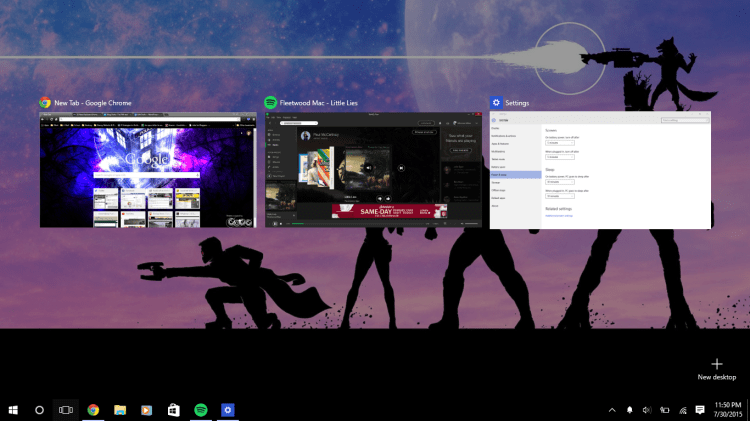Open the battery power tray icon

665,410
